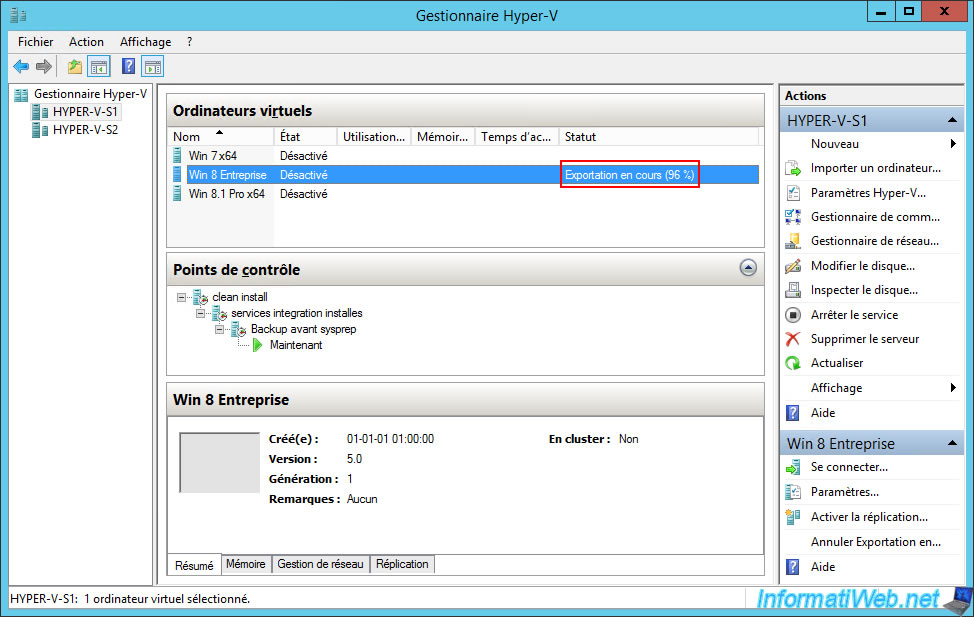Image resolution: width=974 pixels, height=617 pixels.
Task: Open the Affichage menu in menu bar
Action: 145,42
